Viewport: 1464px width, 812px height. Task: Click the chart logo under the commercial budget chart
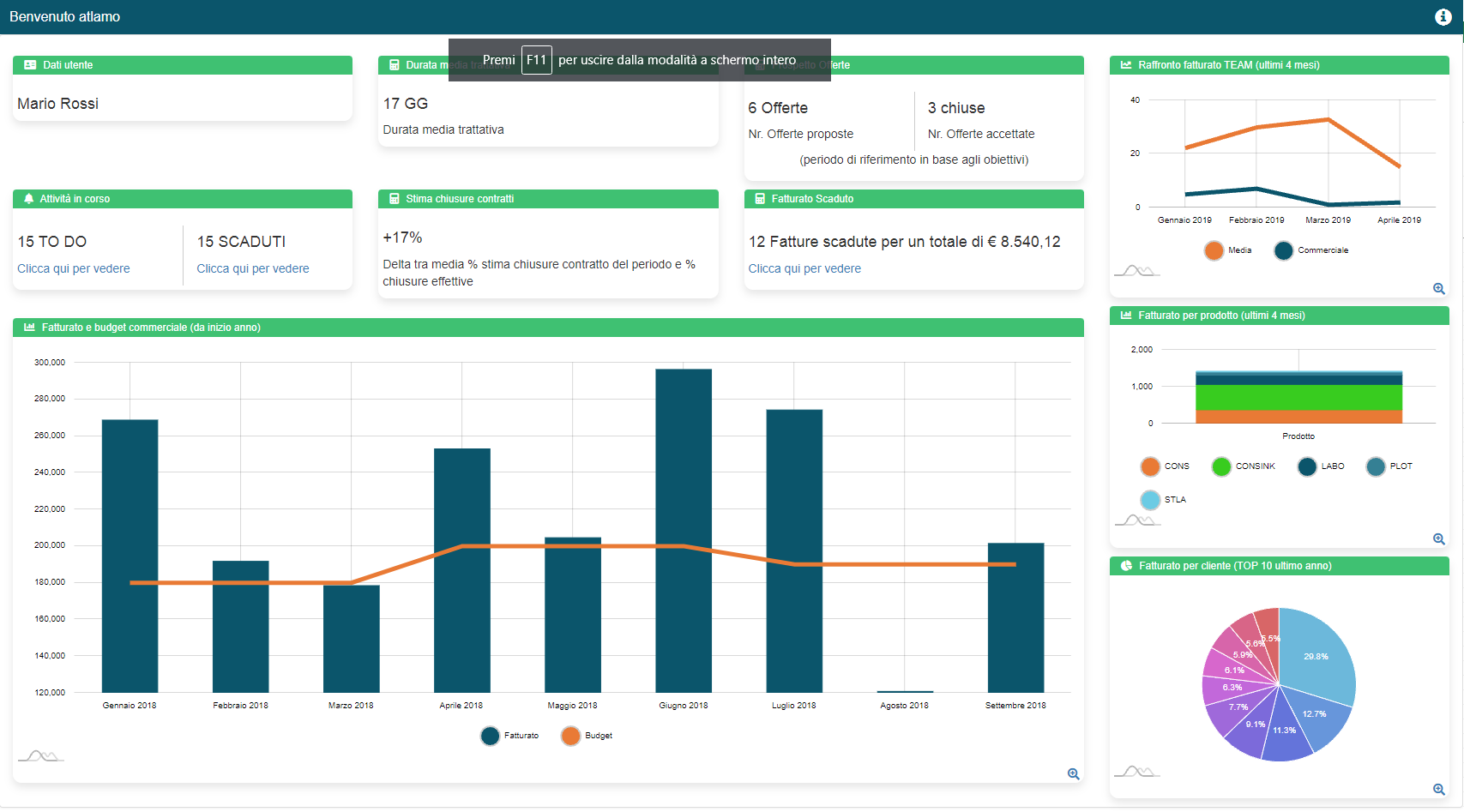[x=41, y=755]
